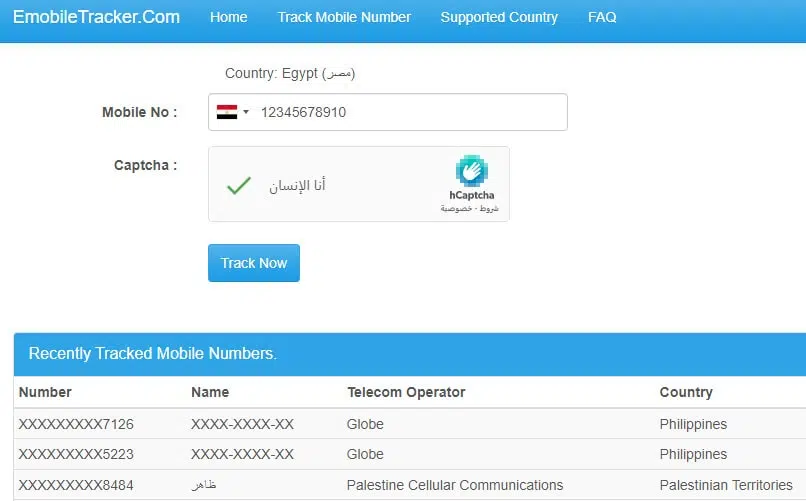The image size is (806, 501).
Task: Focus the Mobile No input field
Action: (x=388, y=112)
